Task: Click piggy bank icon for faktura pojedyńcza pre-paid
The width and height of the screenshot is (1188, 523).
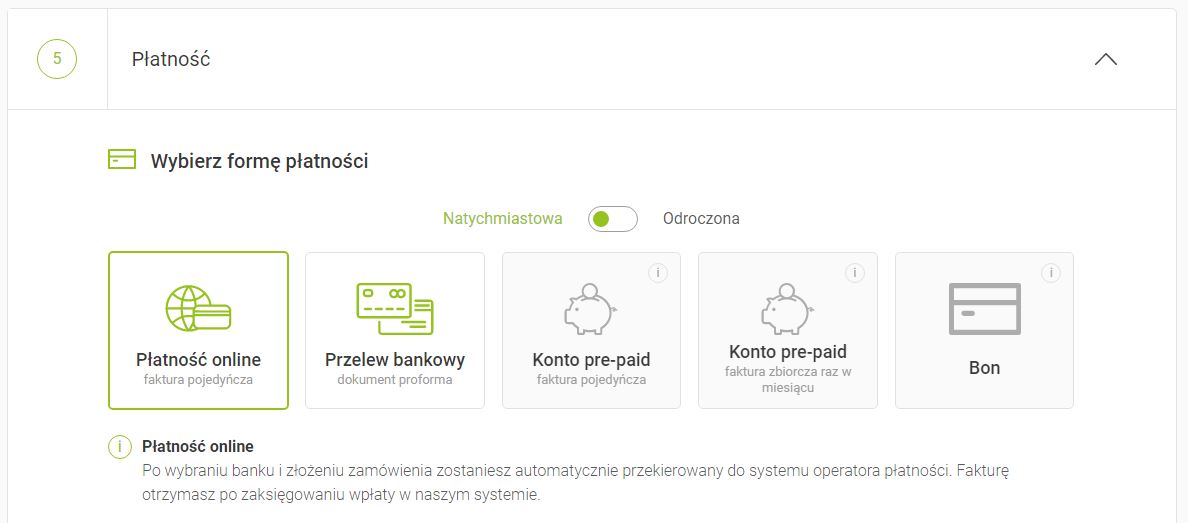Action: click(x=591, y=309)
